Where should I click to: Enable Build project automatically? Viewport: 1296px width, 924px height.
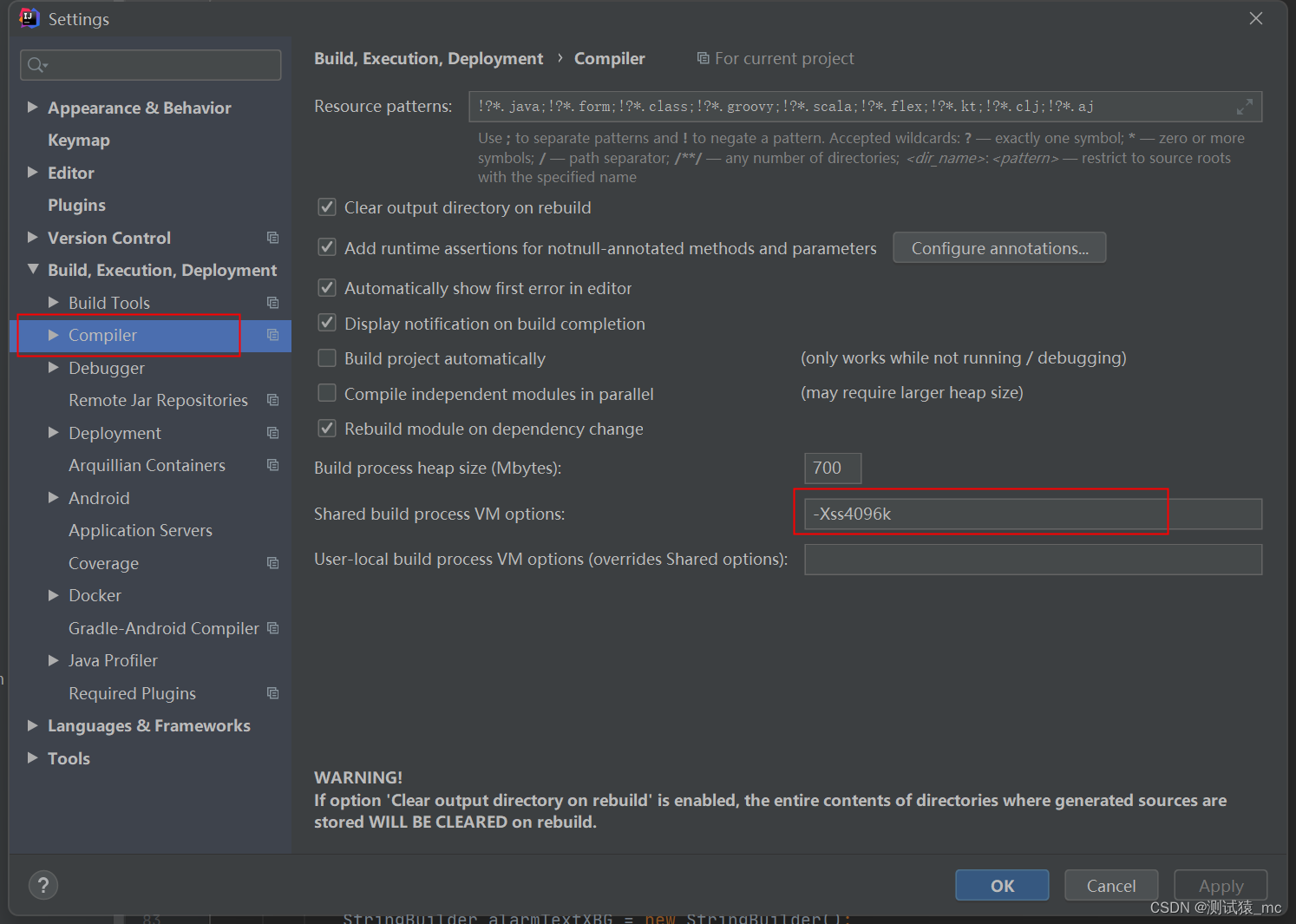pyautogui.click(x=327, y=357)
